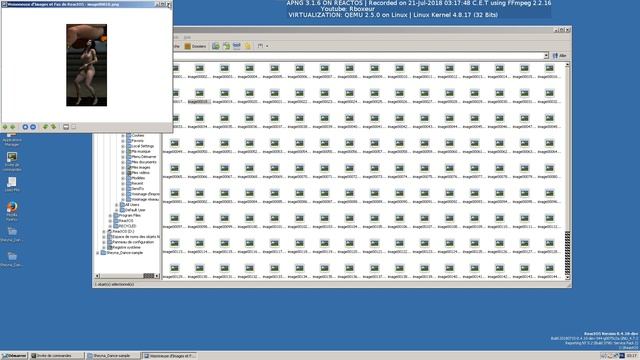Image resolution: width=640 pixels, height=360 pixels.
Task: Click the folder tree scroll-left arrow
Action: click(97, 276)
